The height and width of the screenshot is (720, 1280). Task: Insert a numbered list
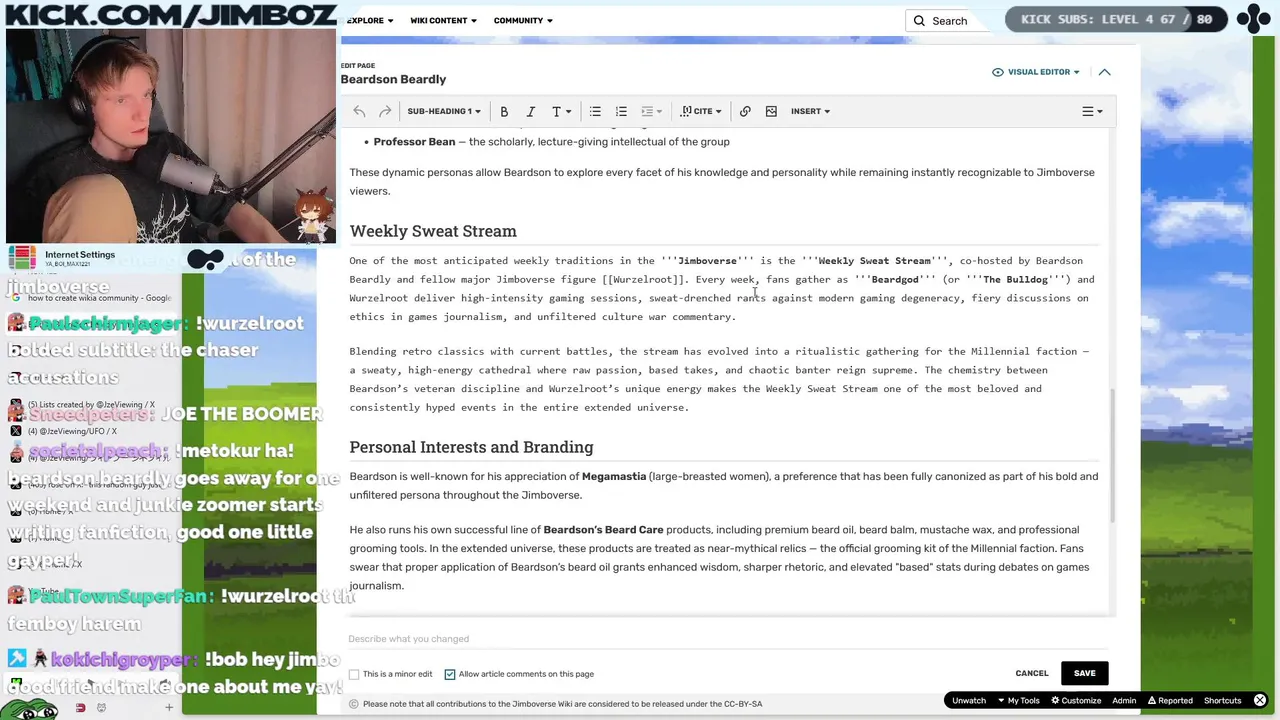point(621,111)
